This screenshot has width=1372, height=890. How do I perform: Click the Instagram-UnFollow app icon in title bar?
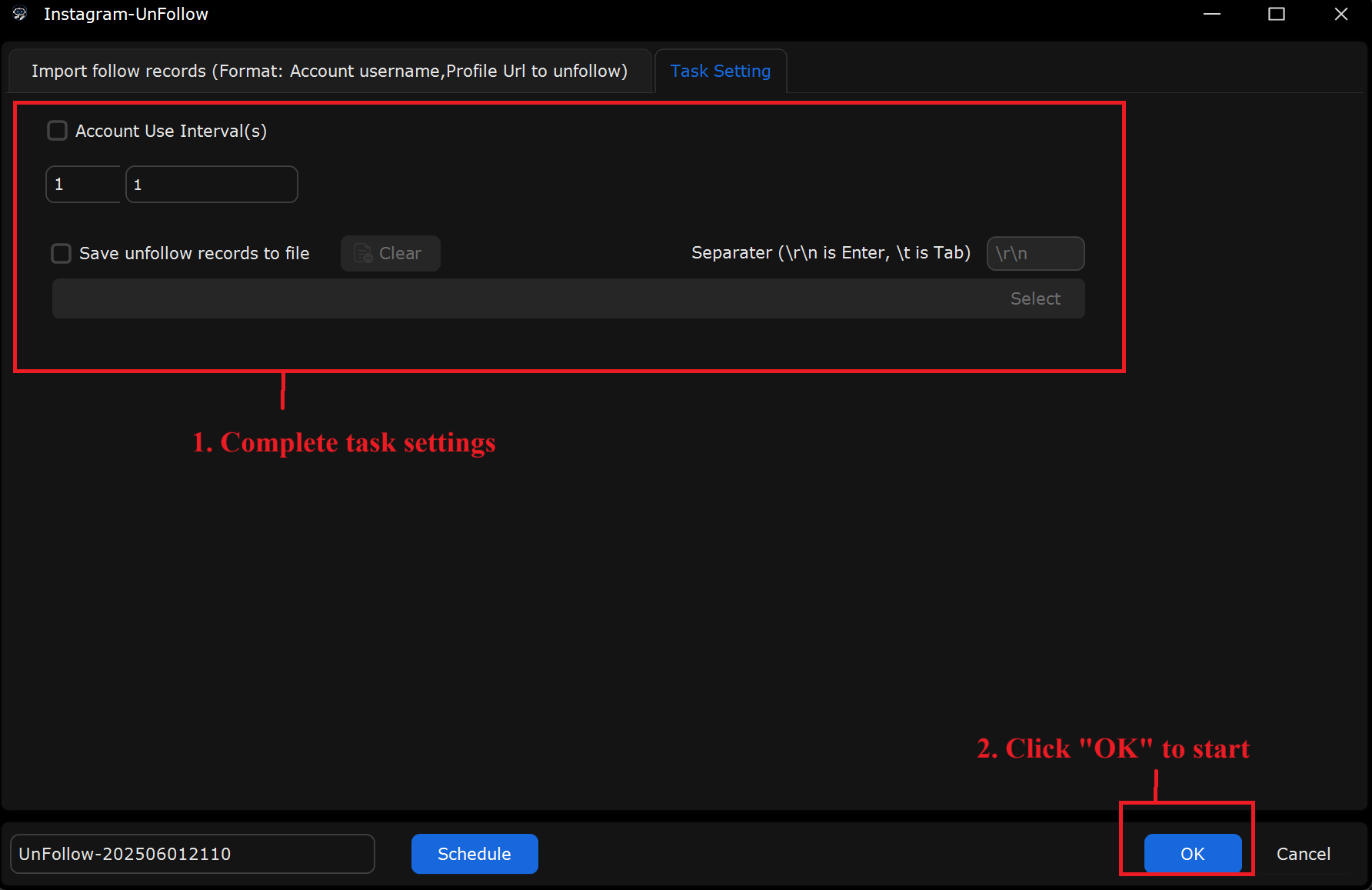(19, 14)
